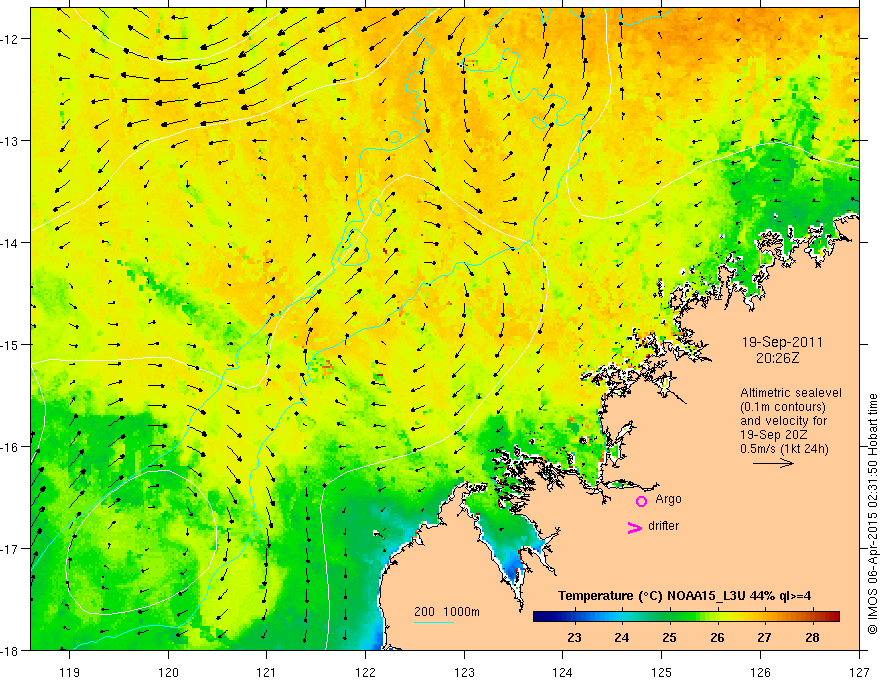
Task: Click longitude axis label '125'
Action: (662, 672)
